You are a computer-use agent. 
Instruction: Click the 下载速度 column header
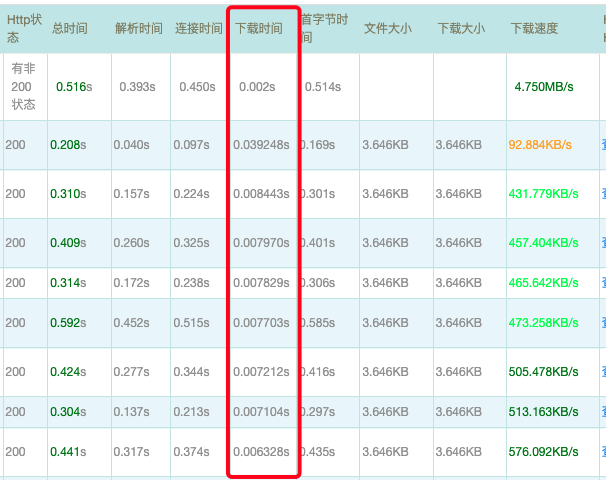pyautogui.click(x=535, y=29)
